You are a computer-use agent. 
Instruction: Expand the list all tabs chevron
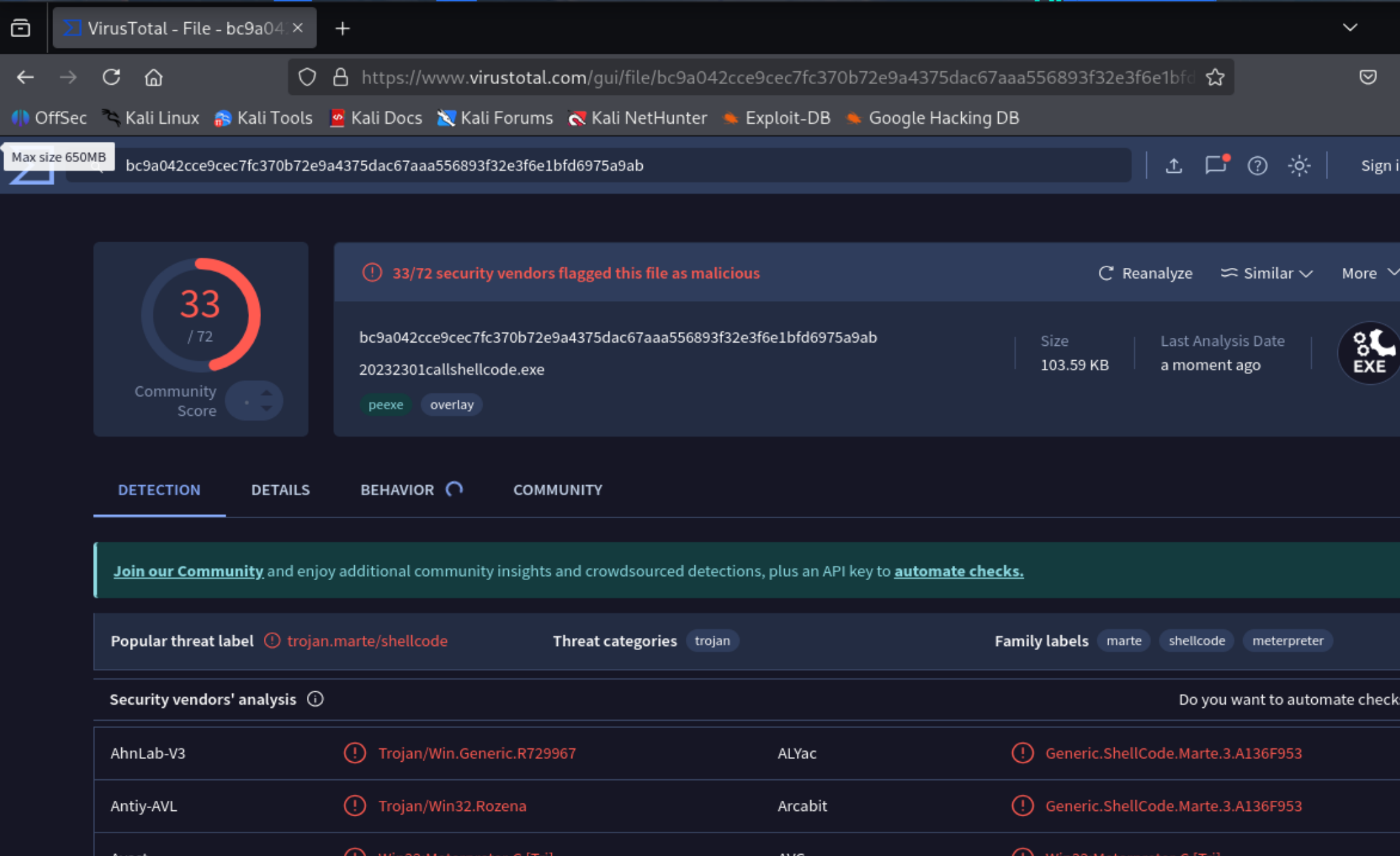1350,28
